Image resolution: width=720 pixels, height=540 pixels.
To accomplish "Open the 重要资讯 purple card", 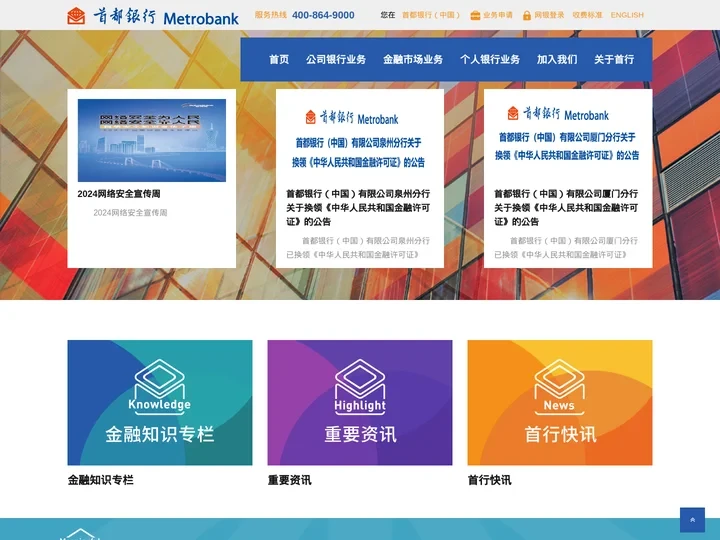I will pos(360,403).
